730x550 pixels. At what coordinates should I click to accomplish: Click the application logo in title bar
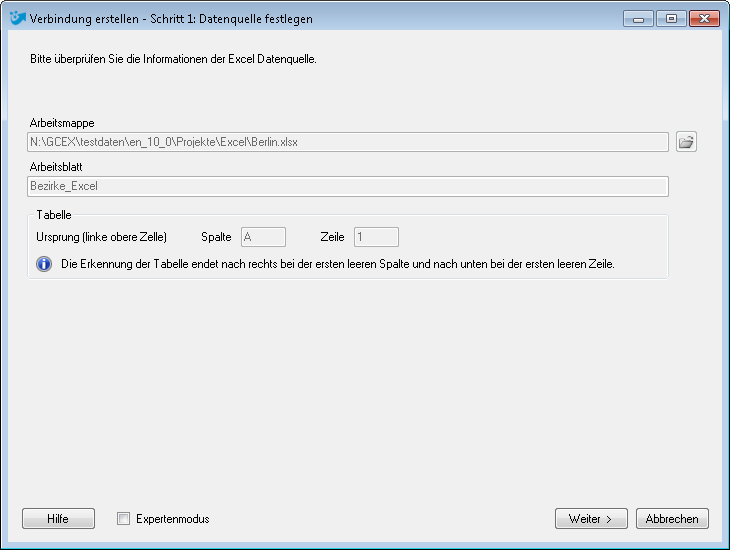18,19
